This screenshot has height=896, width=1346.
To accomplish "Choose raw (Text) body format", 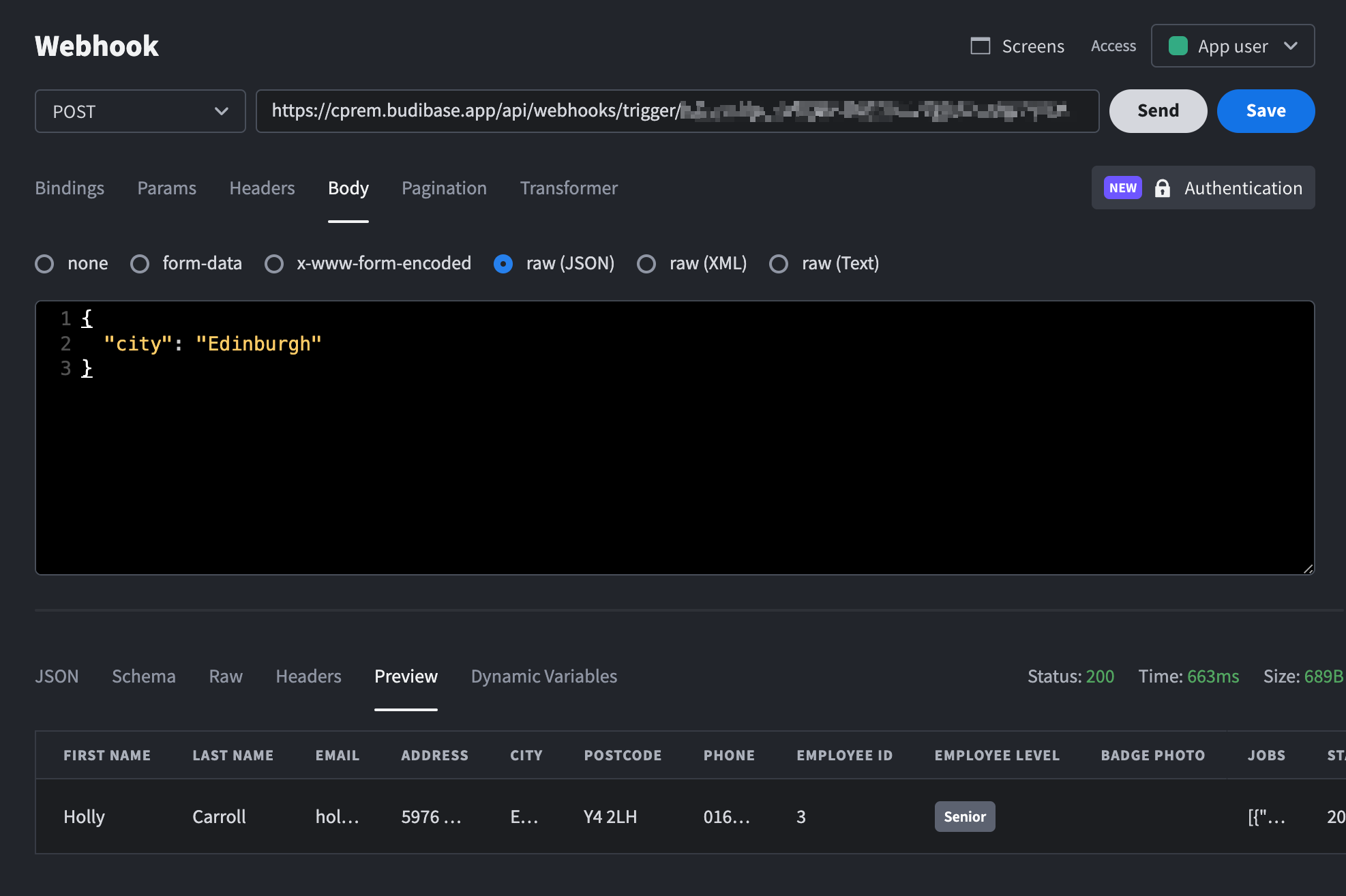I will point(779,264).
